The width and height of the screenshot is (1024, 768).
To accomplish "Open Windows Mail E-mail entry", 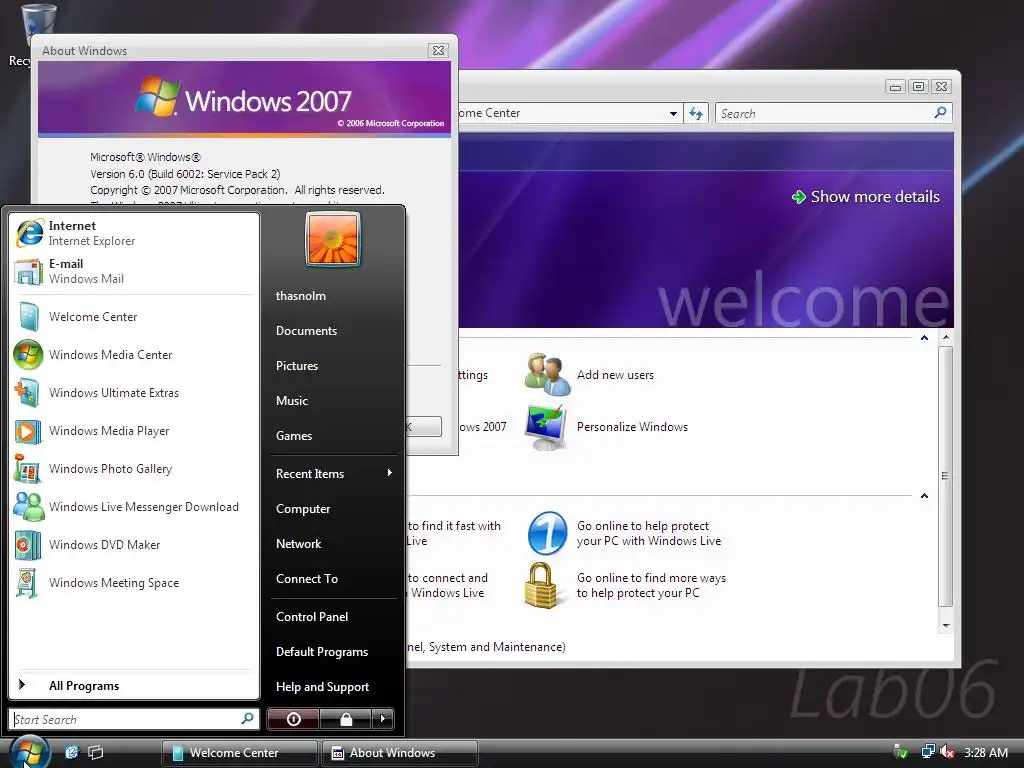I will tap(133, 271).
